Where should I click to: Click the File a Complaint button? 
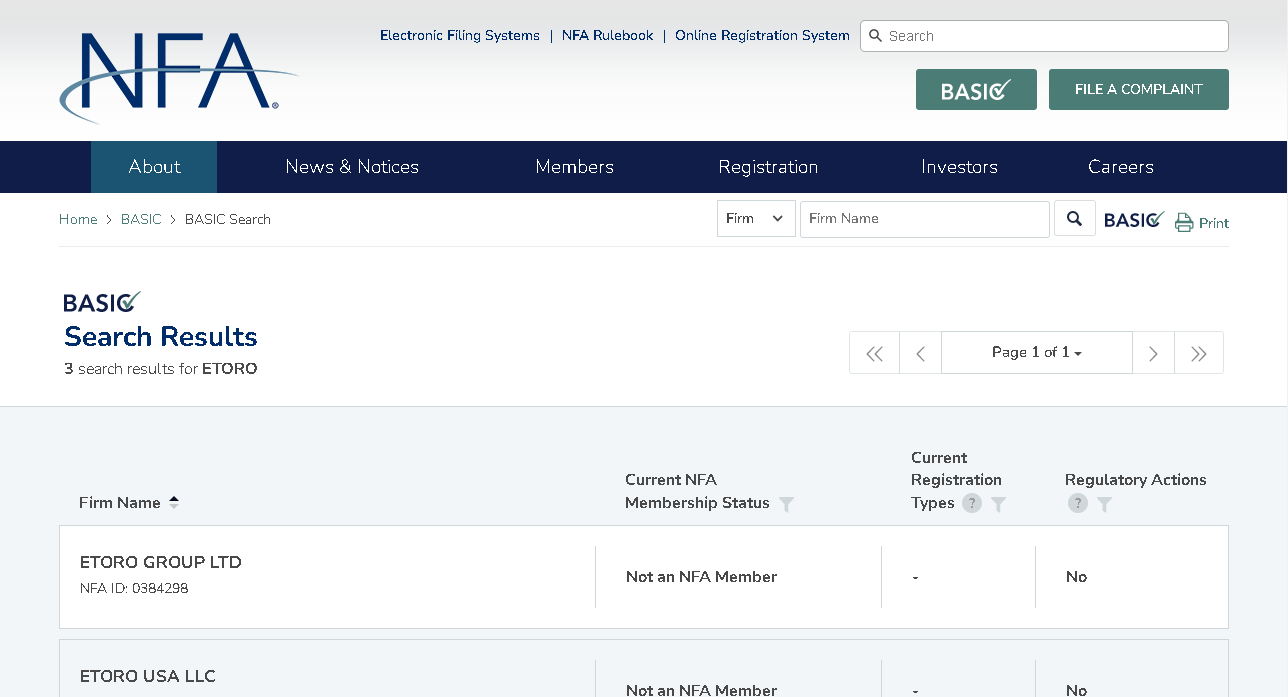tap(1139, 90)
